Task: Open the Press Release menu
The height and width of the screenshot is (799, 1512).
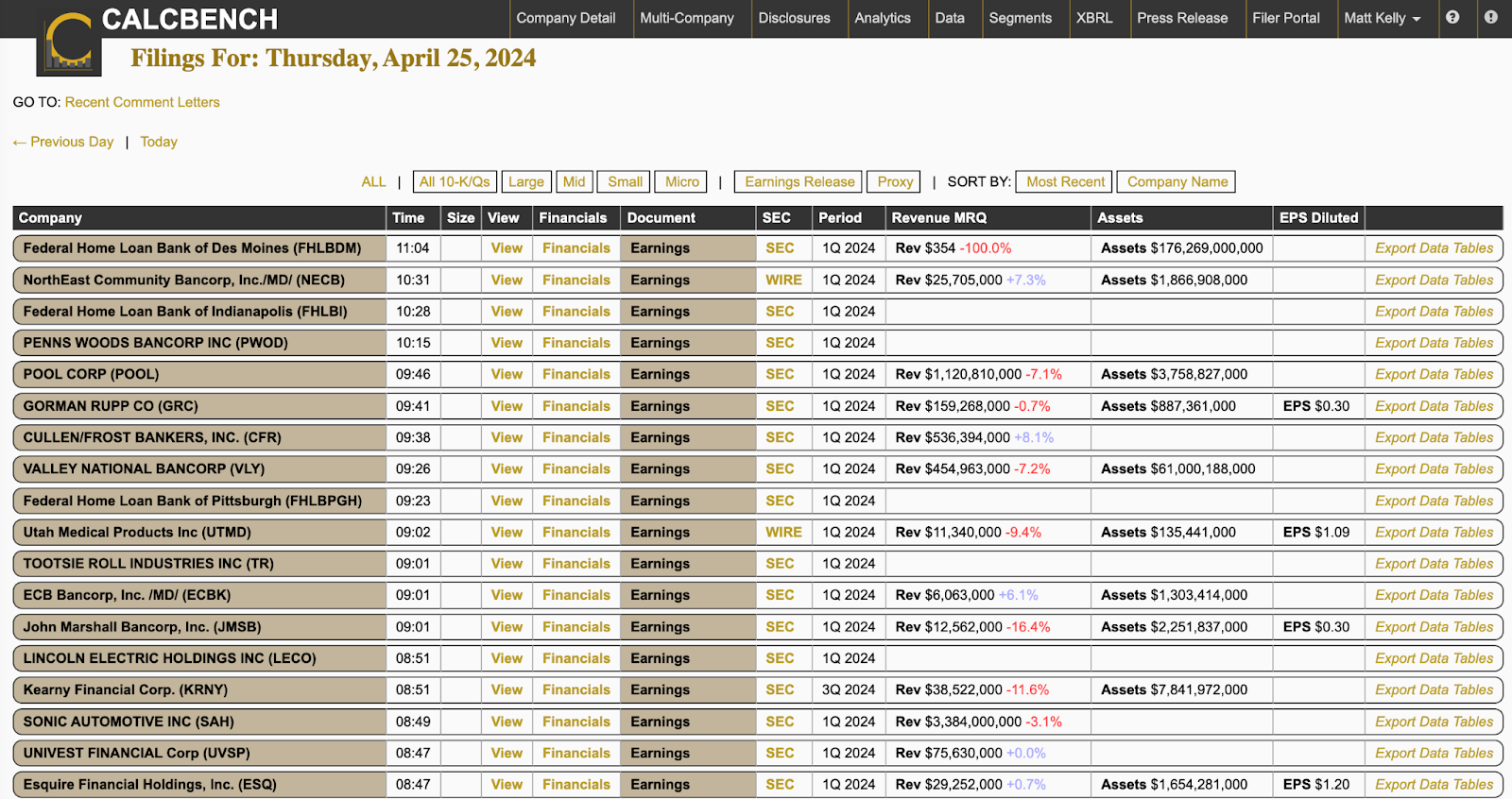Action: pos(1182,18)
